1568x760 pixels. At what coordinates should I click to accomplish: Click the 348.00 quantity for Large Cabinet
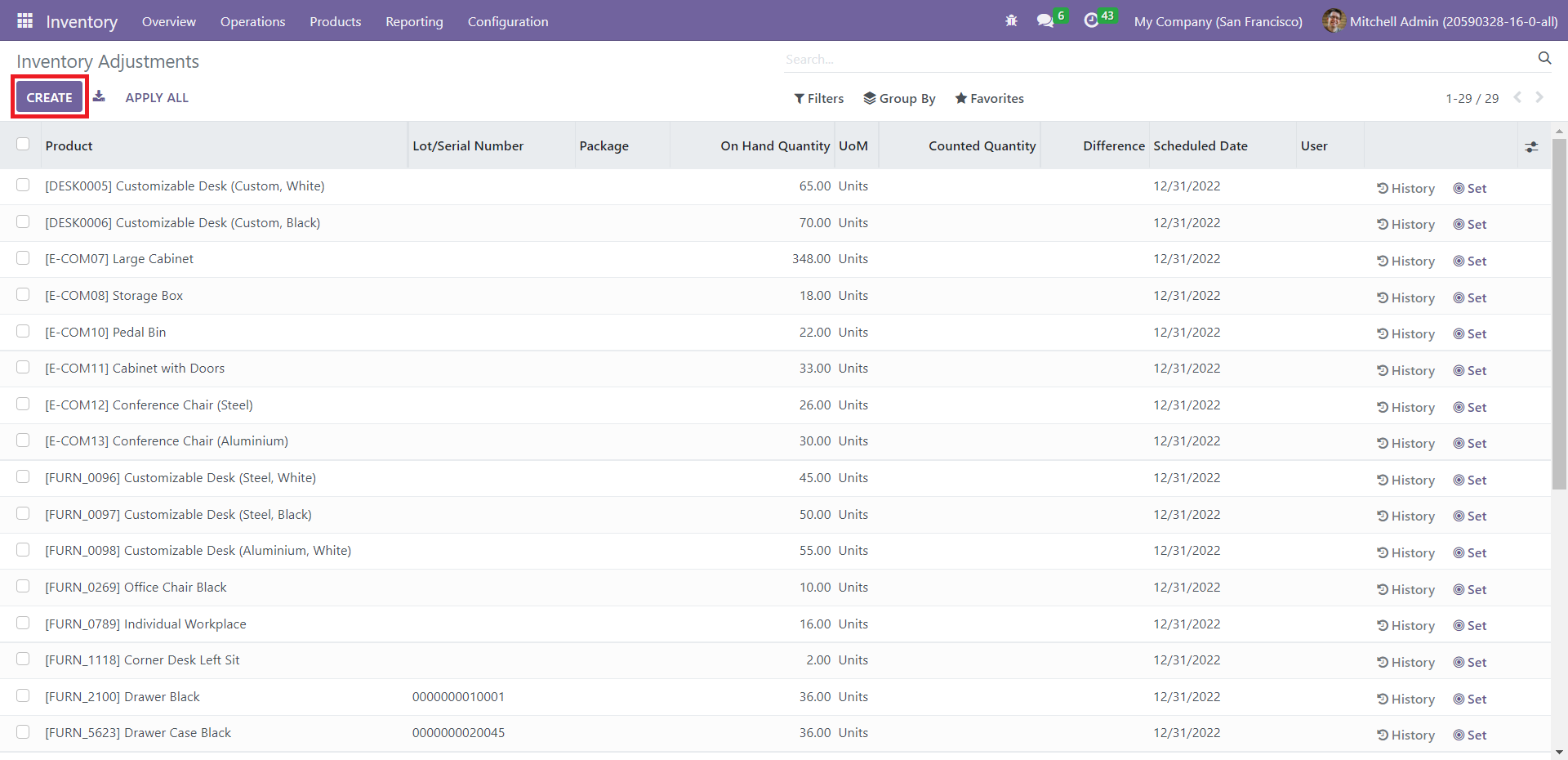pos(811,258)
